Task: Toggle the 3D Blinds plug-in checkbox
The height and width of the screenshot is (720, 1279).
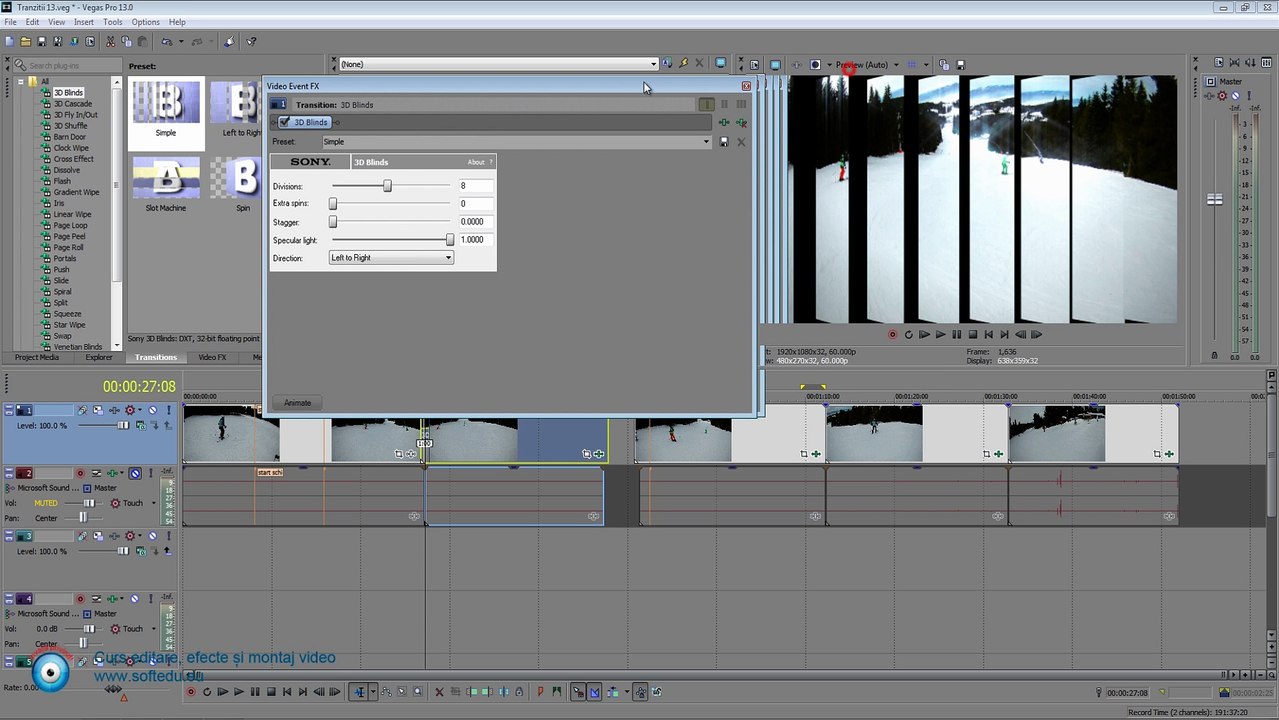Action: (x=285, y=122)
